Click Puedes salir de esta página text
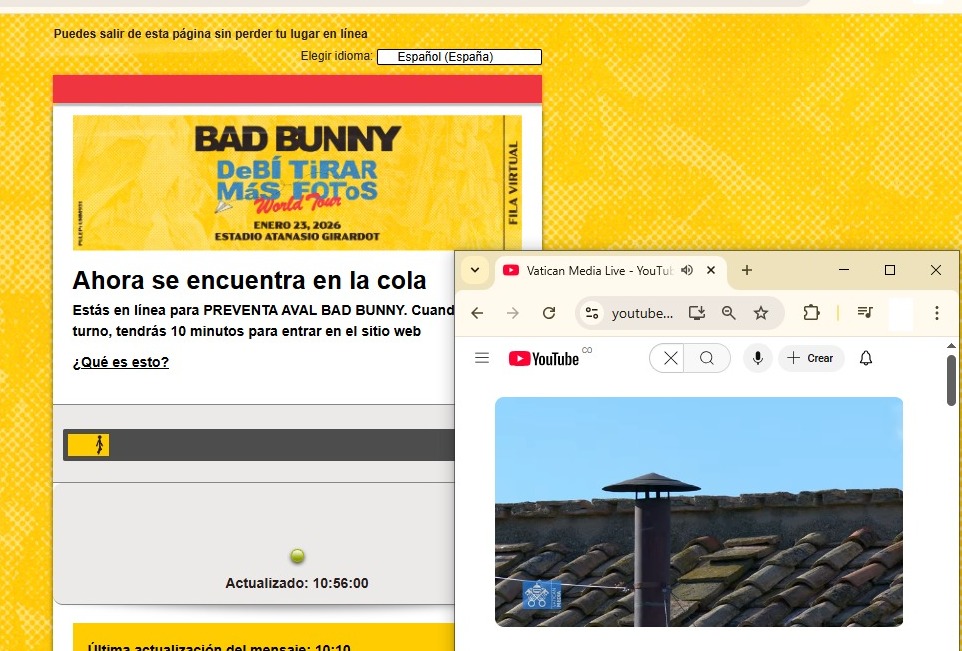Image resolution: width=962 pixels, height=651 pixels. [210, 34]
